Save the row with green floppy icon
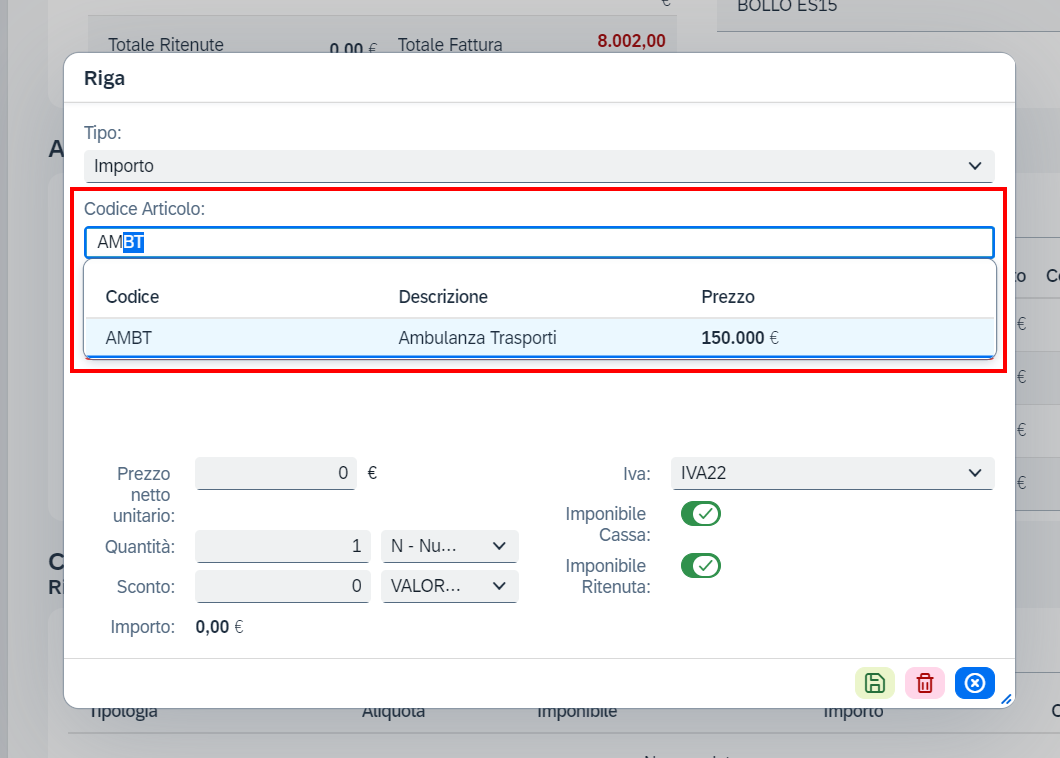This screenshot has height=758, width=1060. tap(875, 683)
